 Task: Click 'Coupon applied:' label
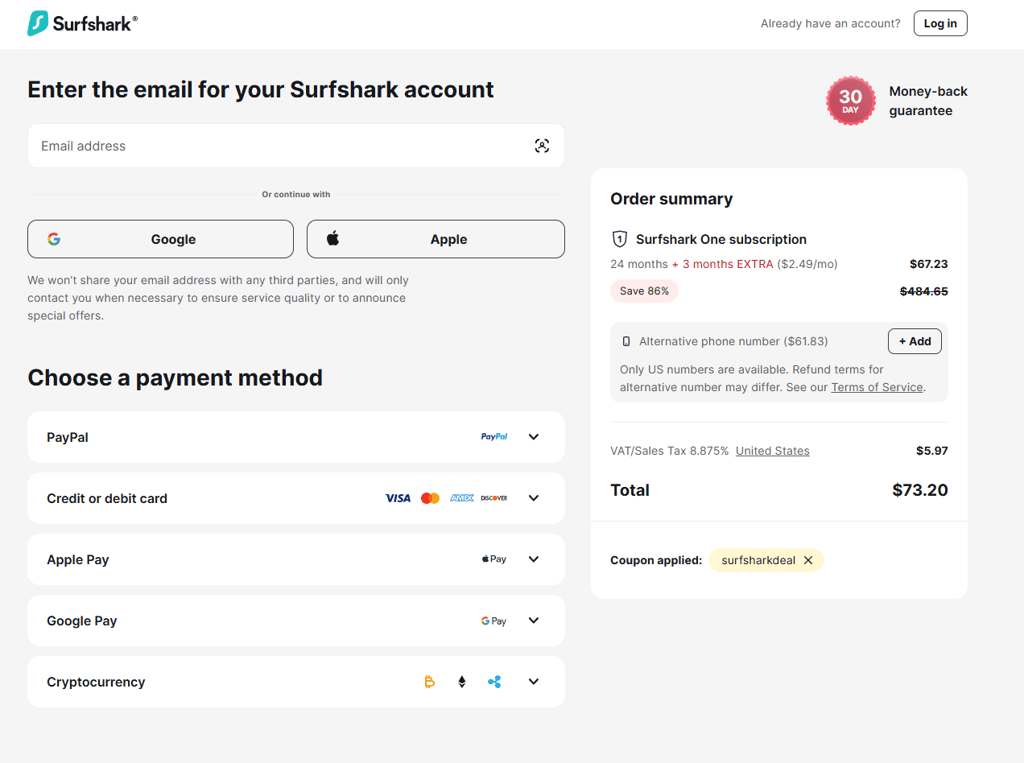click(656, 560)
